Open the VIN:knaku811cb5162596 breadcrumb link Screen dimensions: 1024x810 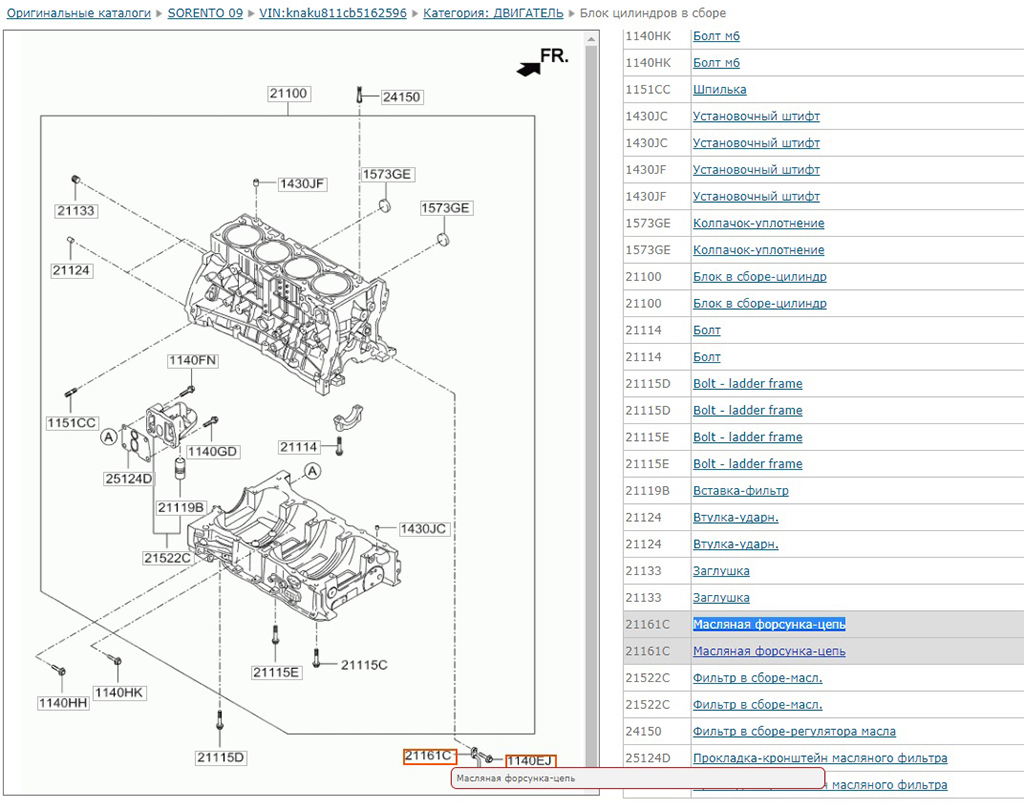(x=333, y=13)
